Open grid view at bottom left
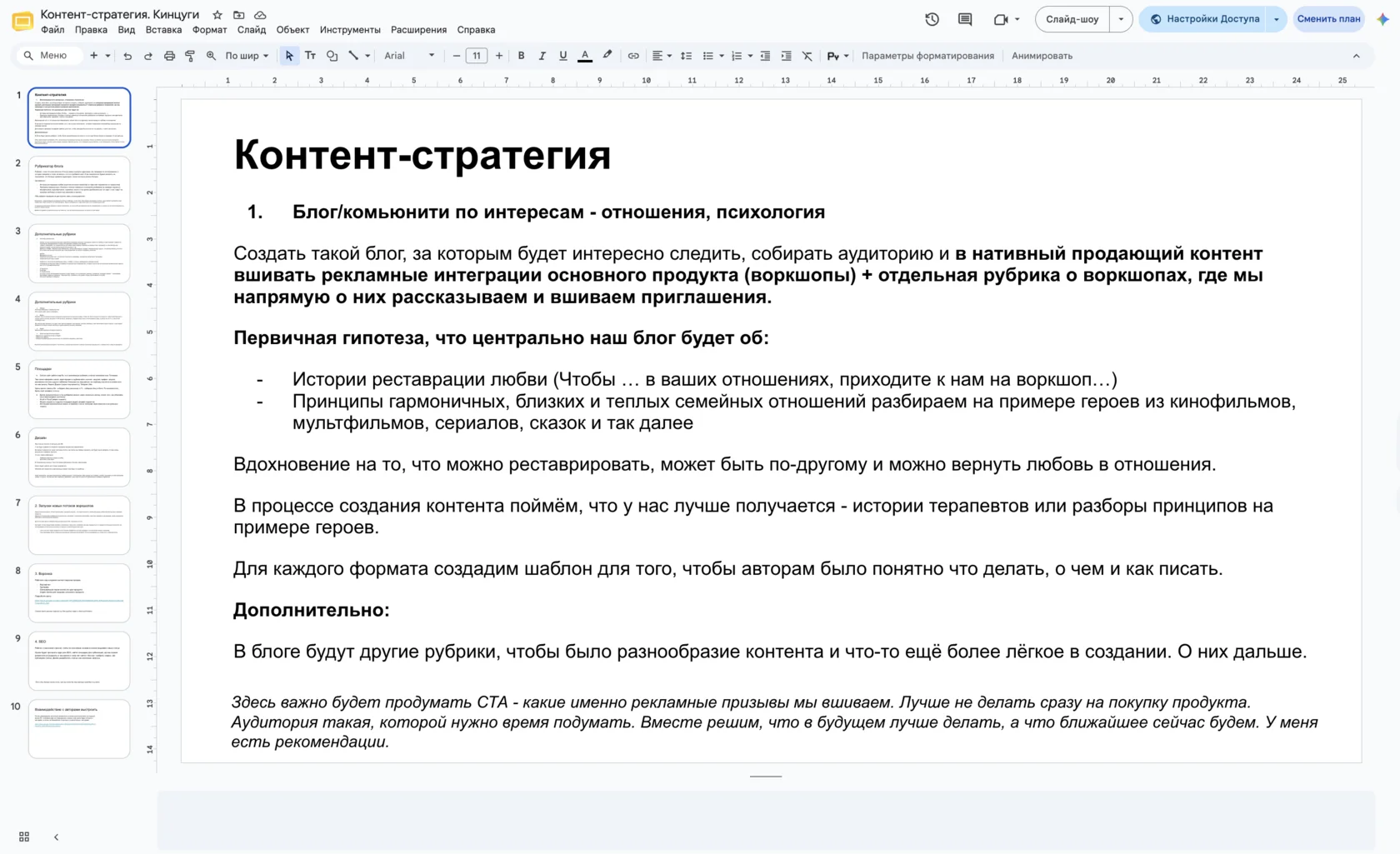The width and height of the screenshot is (1400, 854). [24, 837]
